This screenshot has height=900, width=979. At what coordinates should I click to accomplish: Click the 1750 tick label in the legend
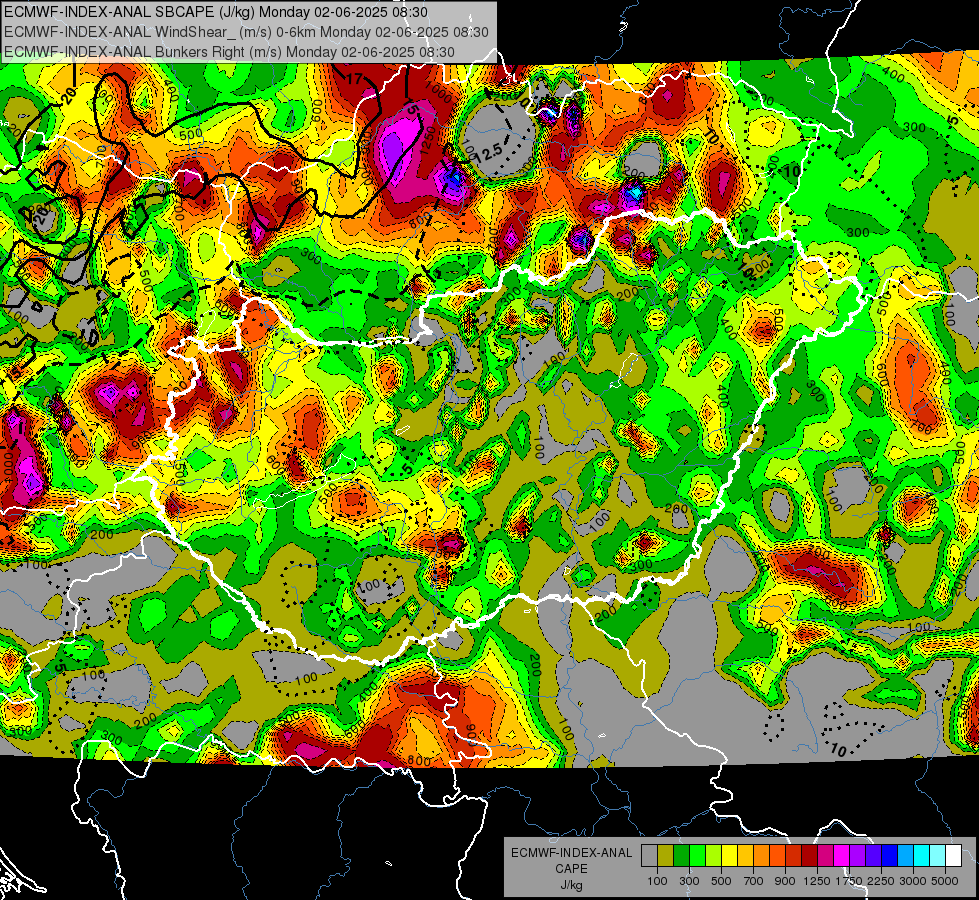(849, 881)
